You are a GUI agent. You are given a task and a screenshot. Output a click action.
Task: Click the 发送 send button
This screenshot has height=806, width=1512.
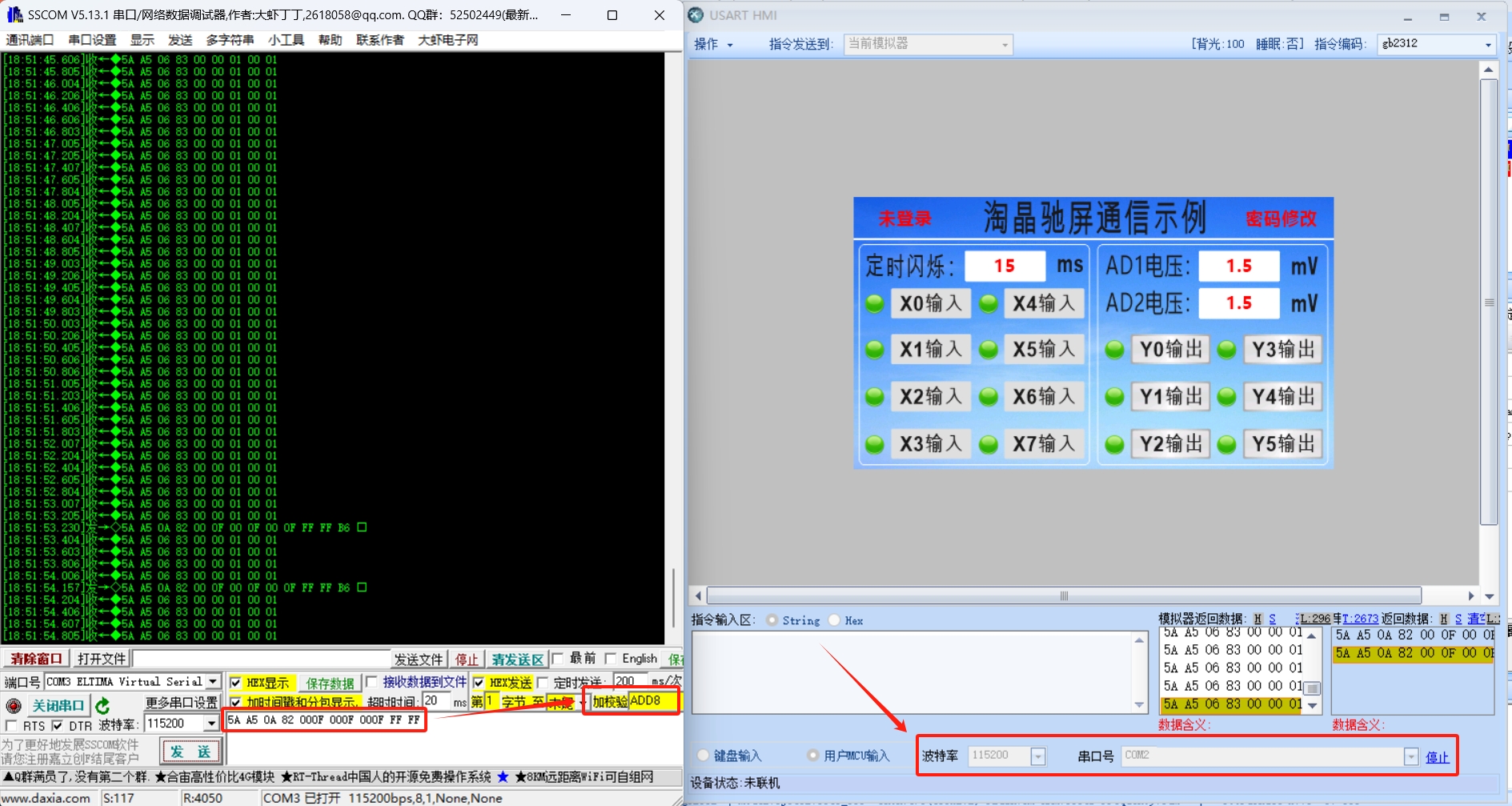[x=191, y=752]
